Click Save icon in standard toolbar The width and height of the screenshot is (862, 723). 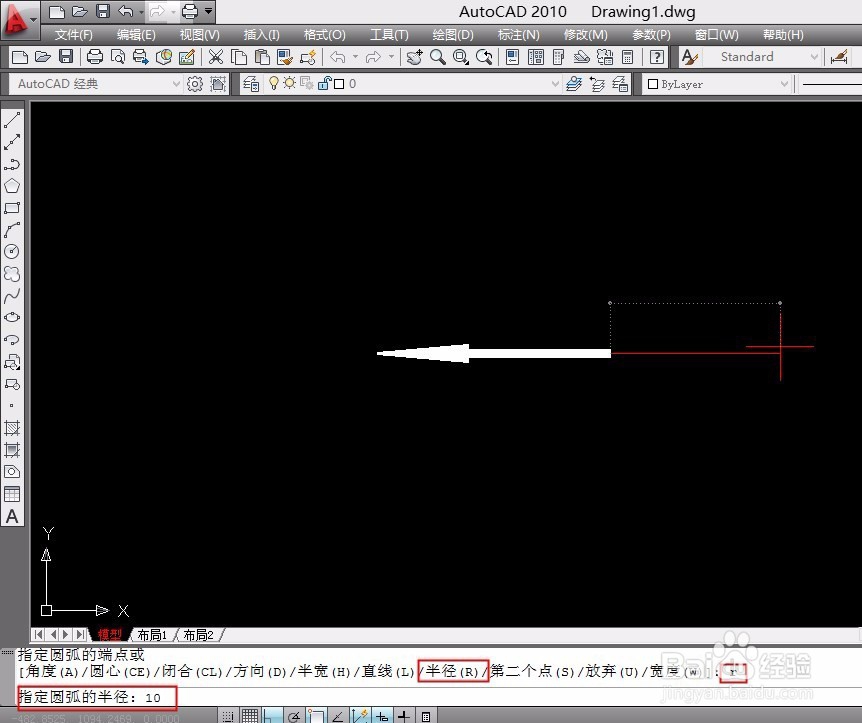click(x=66, y=57)
